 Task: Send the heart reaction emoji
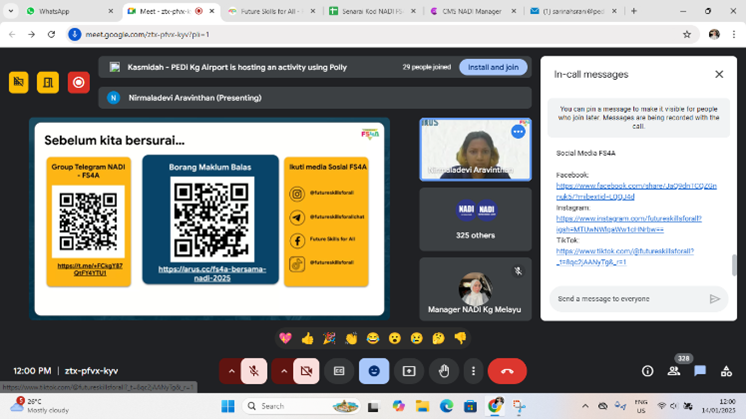[x=285, y=338]
